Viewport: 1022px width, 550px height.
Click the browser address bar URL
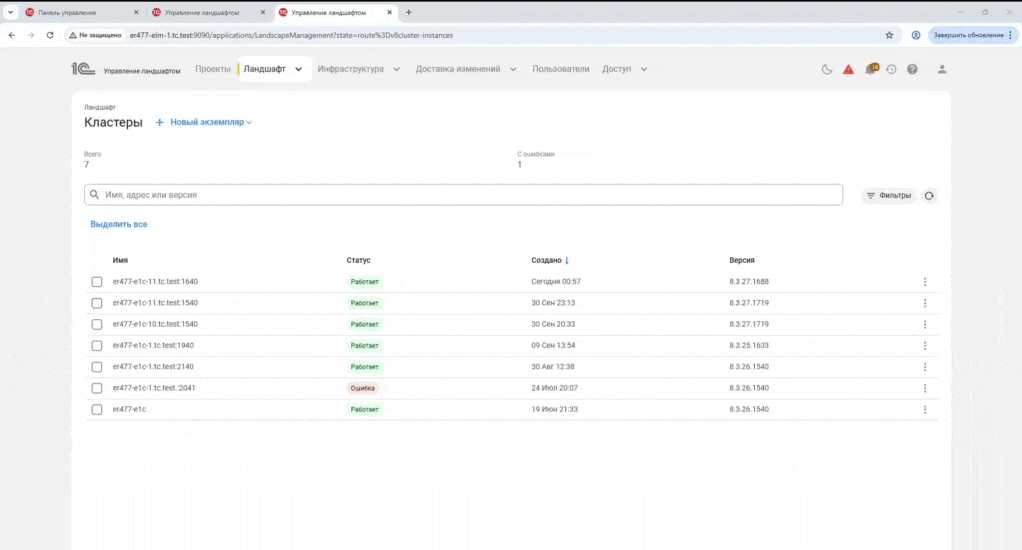[291, 35]
